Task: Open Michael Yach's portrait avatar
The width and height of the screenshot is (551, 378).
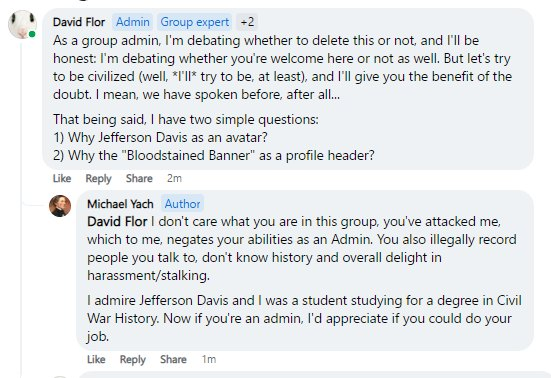Action: pyautogui.click(x=60, y=206)
